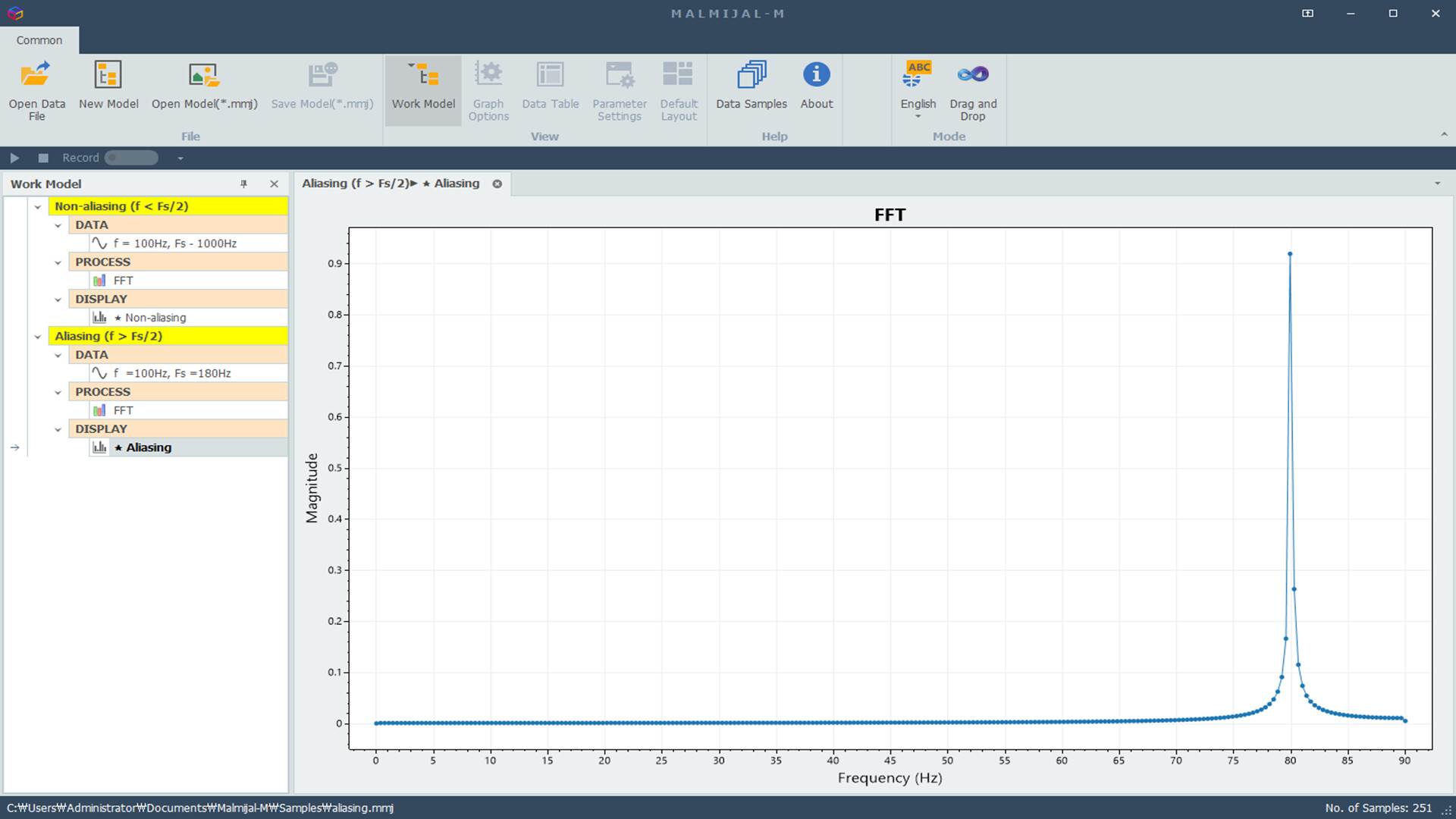Collapse the Non-aliasing (f < Fs/2) tree node
The image size is (1456, 819).
(38, 206)
